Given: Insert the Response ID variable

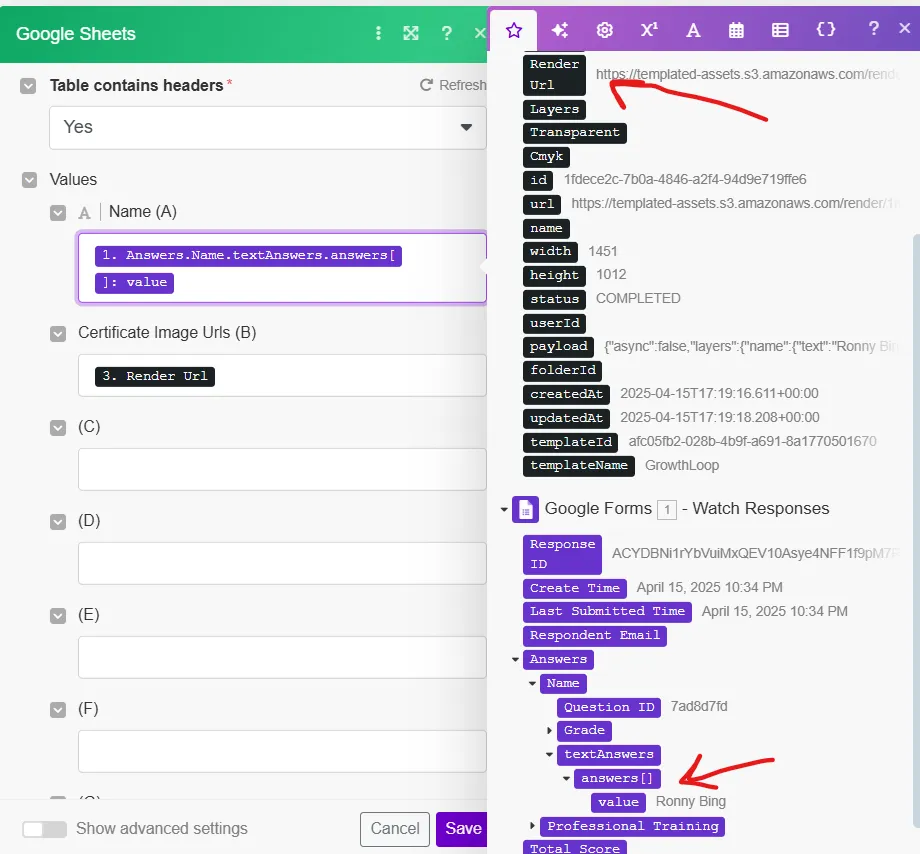Looking at the screenshot, I should click(562, 554).
